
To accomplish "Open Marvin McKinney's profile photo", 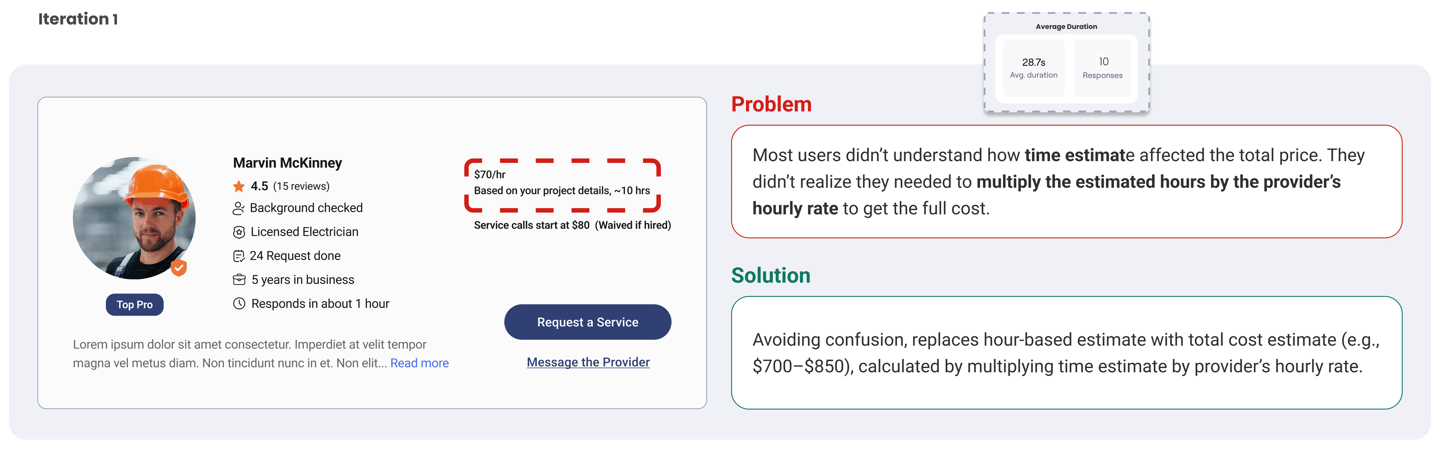I will [x=134, y=218].
